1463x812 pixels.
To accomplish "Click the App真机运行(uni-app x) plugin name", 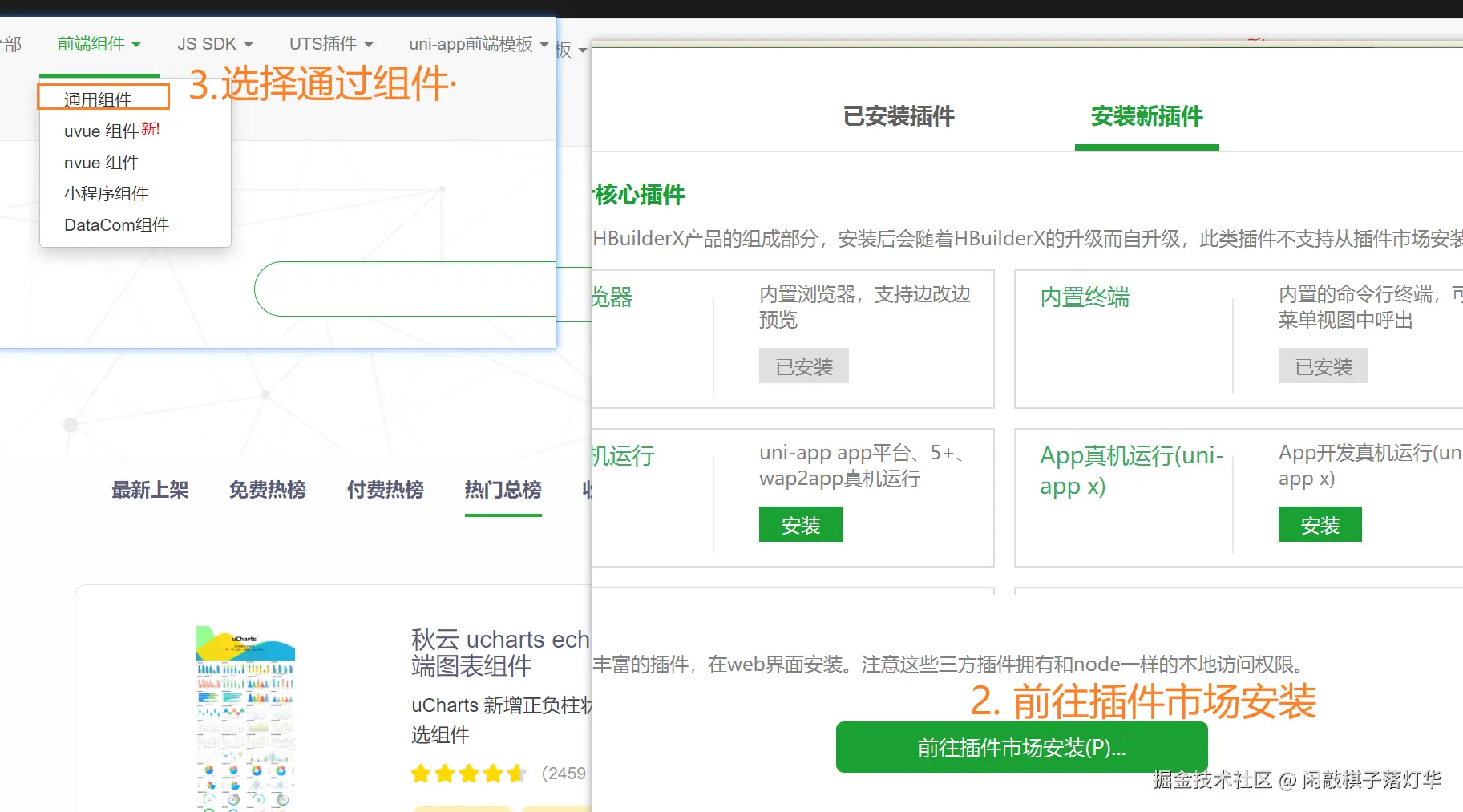I will click(1132, 471).
